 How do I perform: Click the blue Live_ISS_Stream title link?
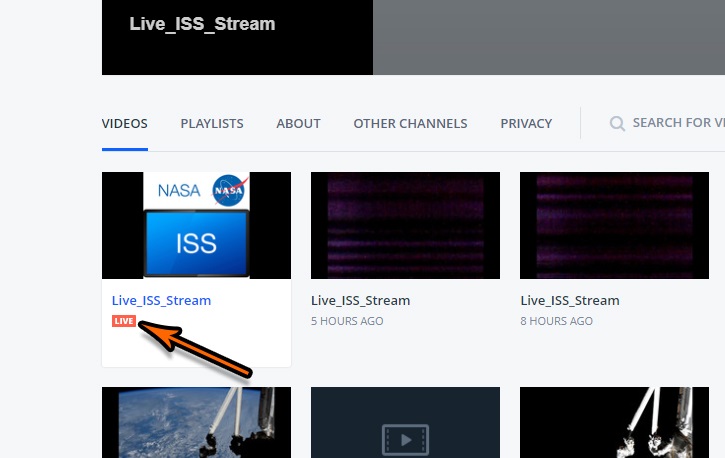point(161,300)
